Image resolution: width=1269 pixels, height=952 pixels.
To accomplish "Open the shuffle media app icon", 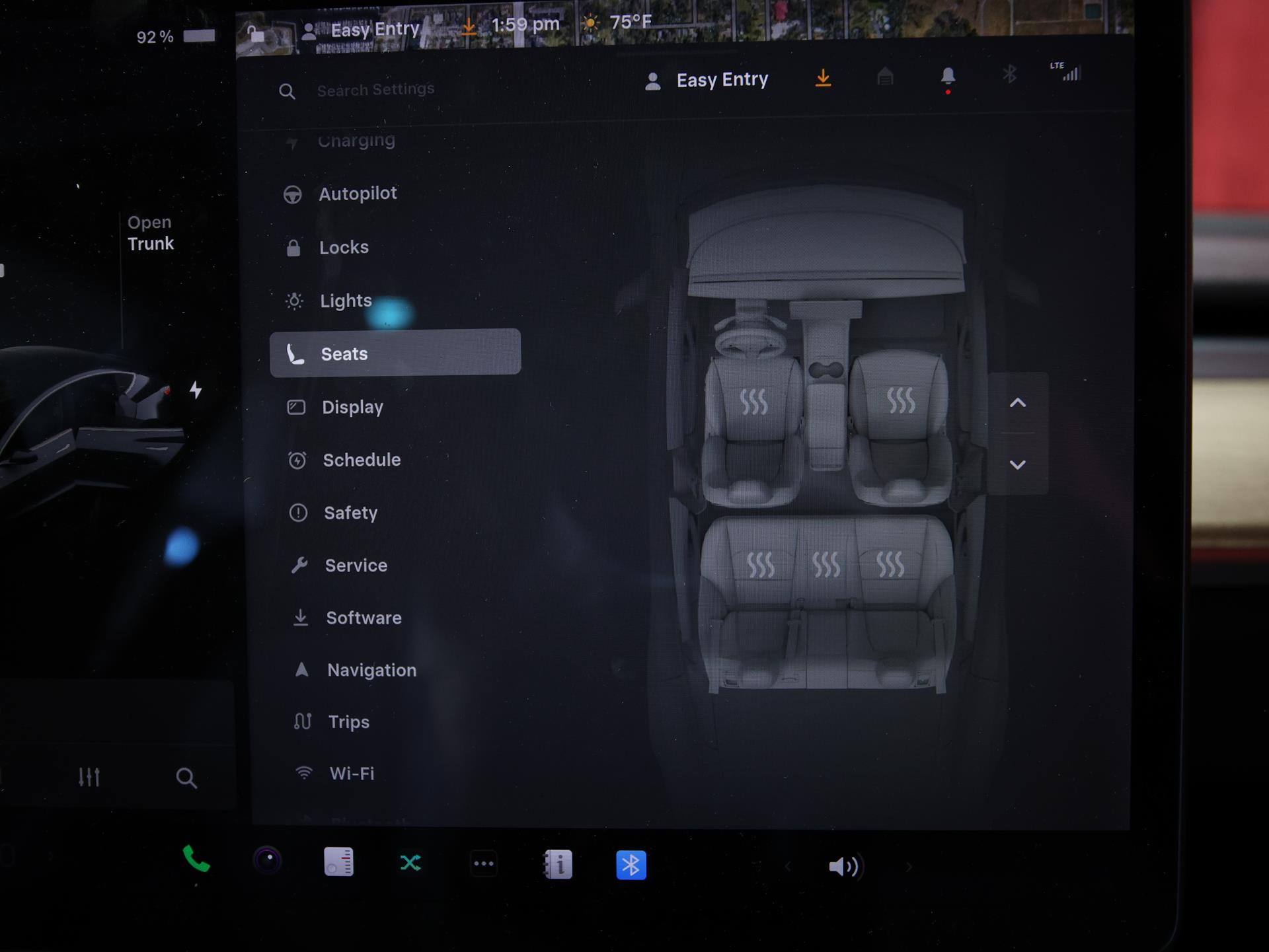I will (410, 863).
